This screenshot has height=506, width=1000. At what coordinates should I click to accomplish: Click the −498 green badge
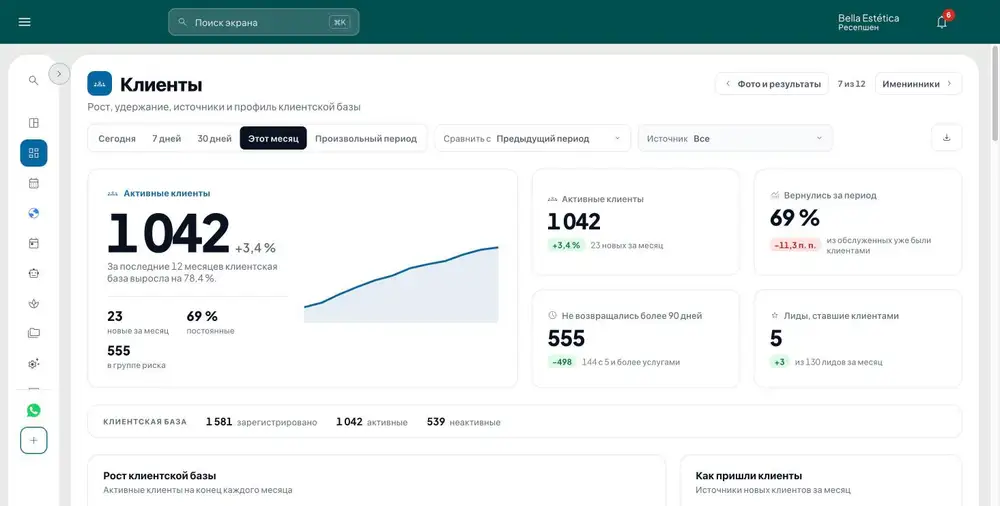click(x=561, y=362)
